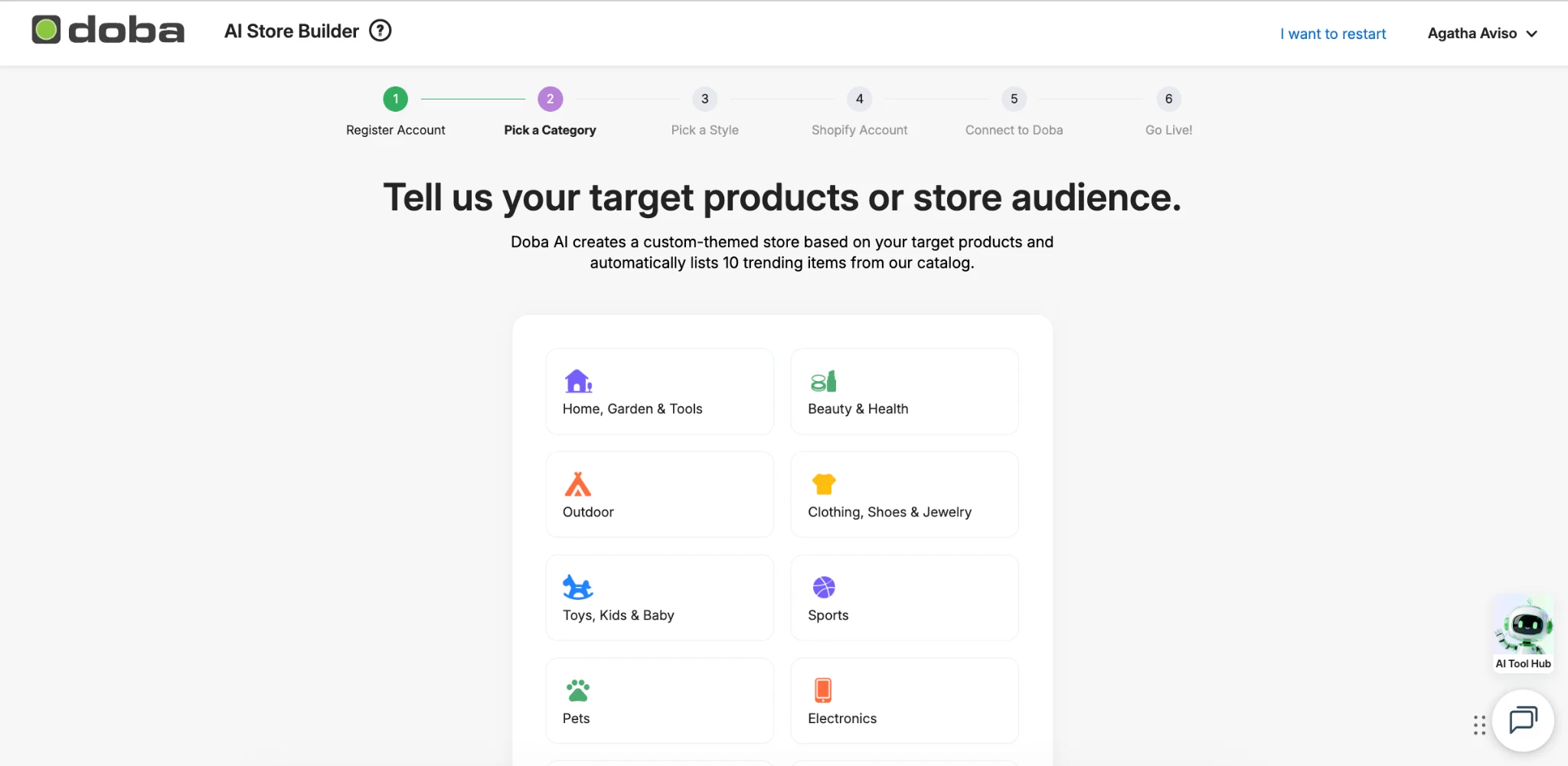Pick the Outdoor category

[x=660, y=494]
